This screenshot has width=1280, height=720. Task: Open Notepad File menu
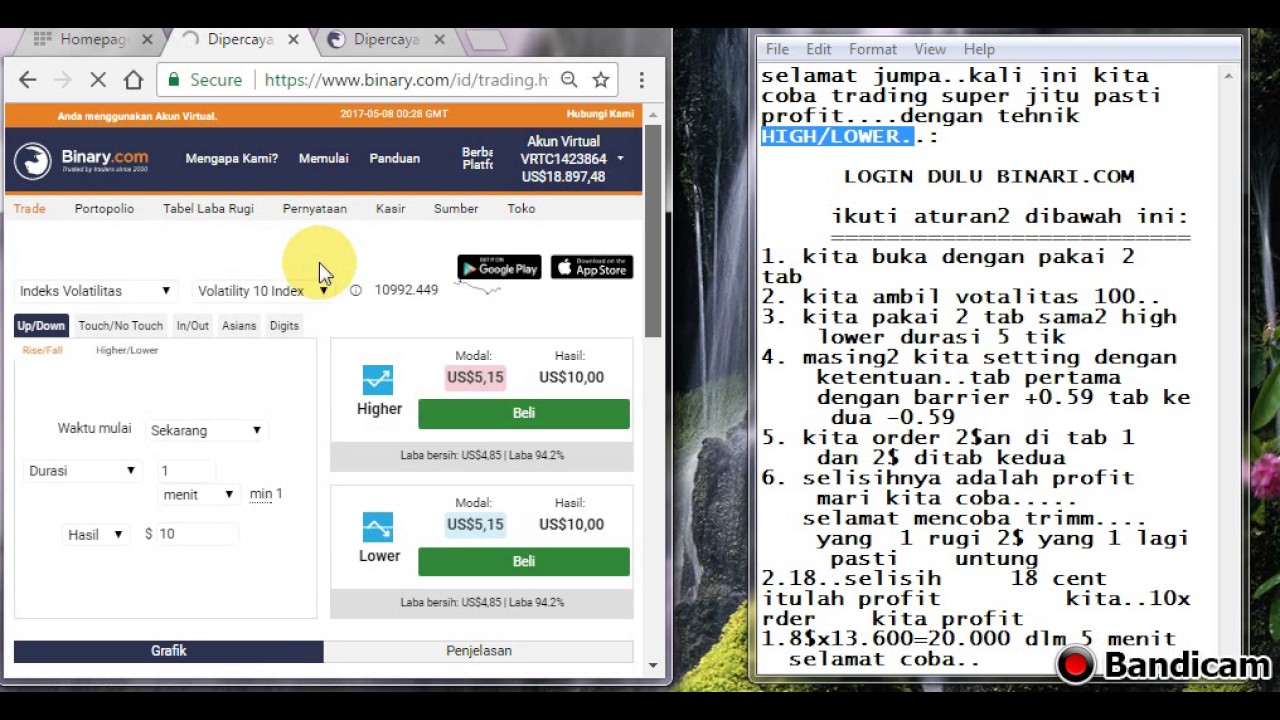777,49
